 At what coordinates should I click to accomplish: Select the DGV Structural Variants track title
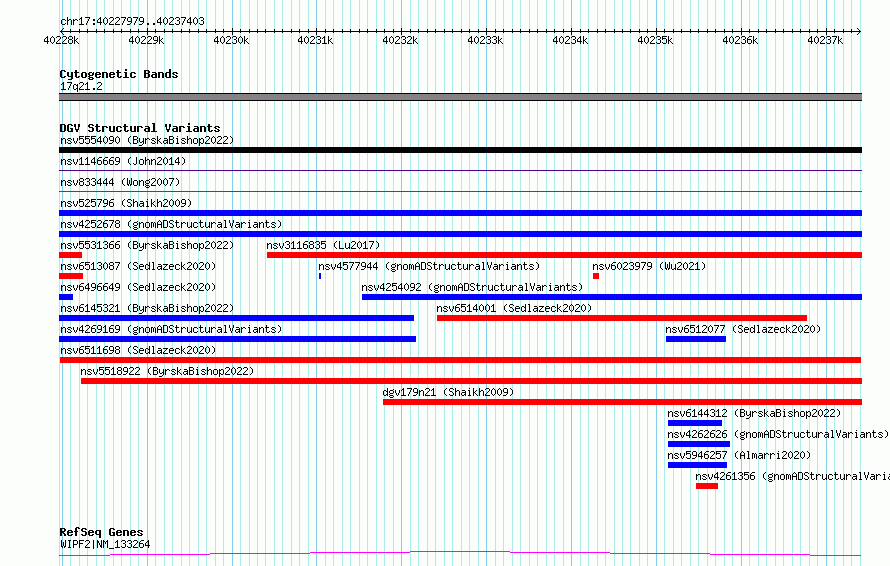pos(140,128)
